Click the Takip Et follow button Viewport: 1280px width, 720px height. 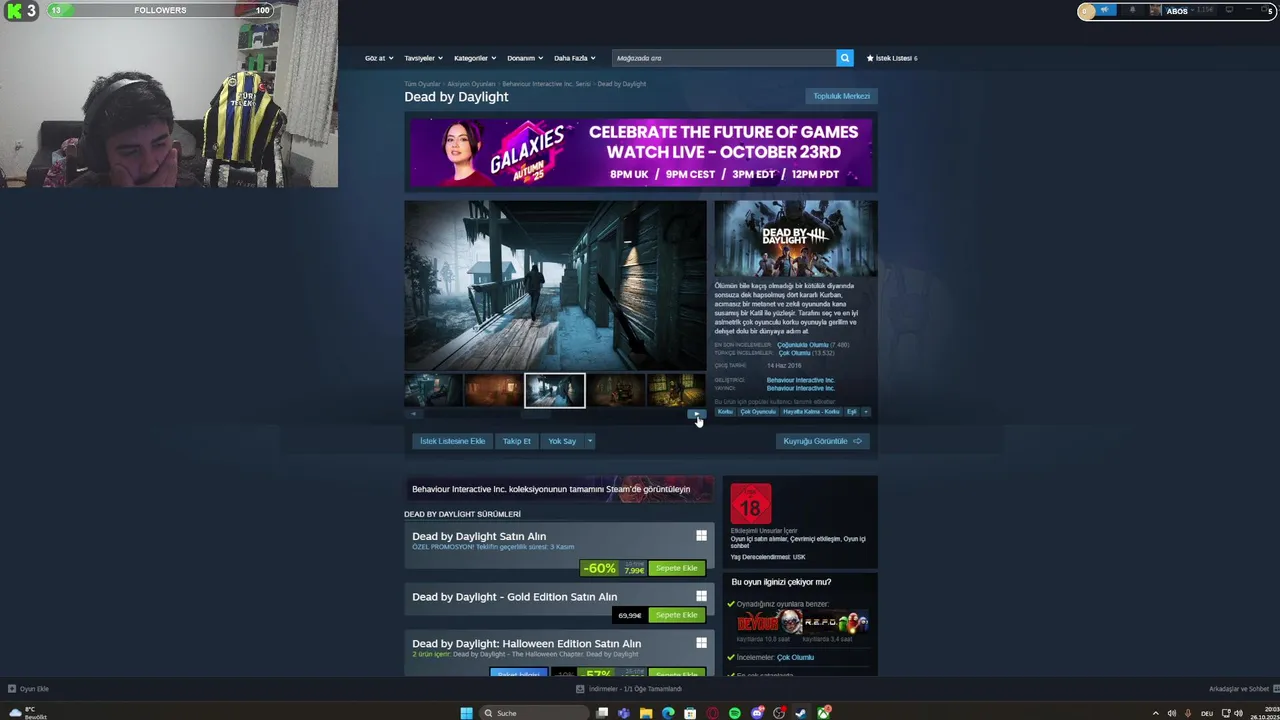click(x=517, y=441)
